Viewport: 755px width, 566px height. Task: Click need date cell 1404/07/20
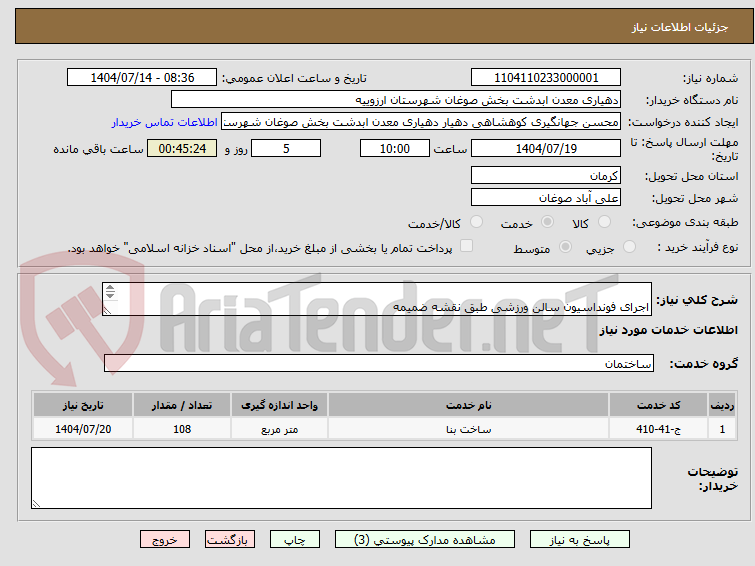83,429
